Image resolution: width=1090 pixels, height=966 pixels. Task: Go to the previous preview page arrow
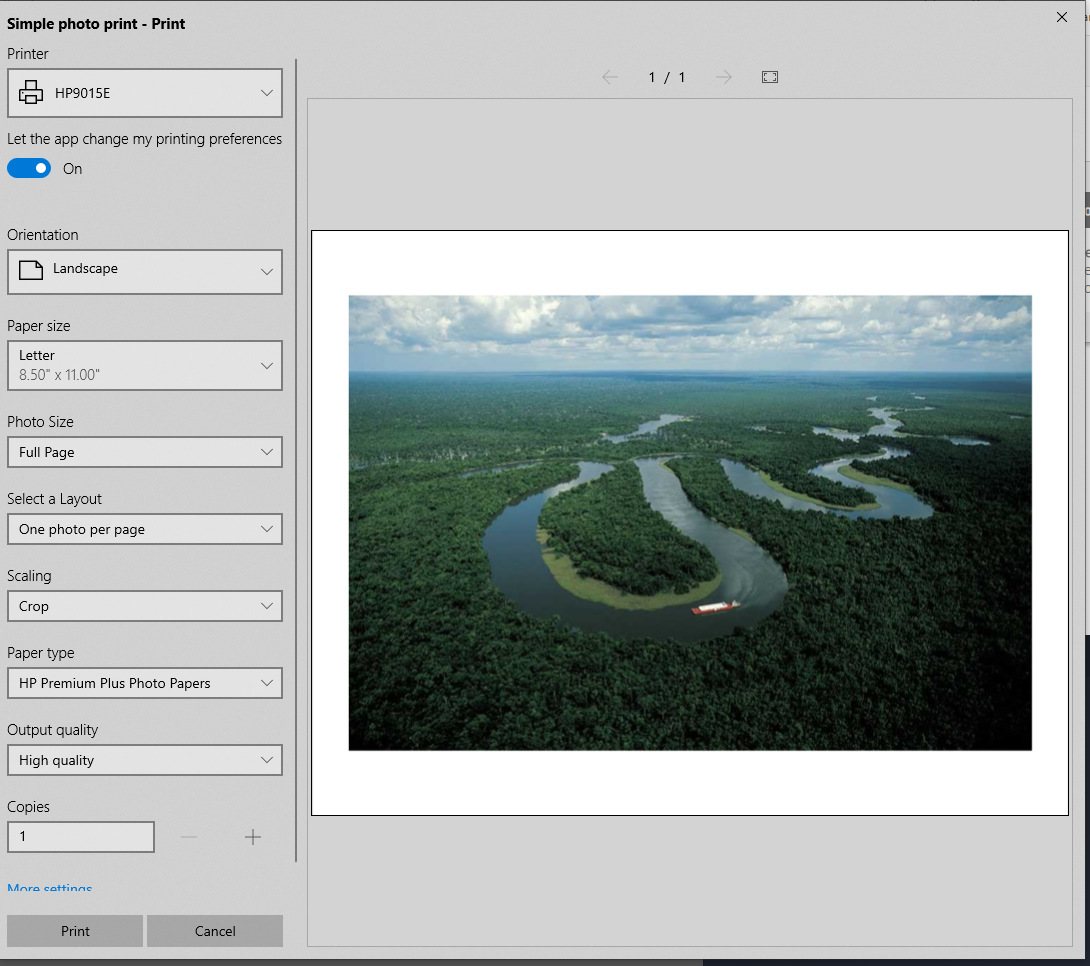point(610,77)
